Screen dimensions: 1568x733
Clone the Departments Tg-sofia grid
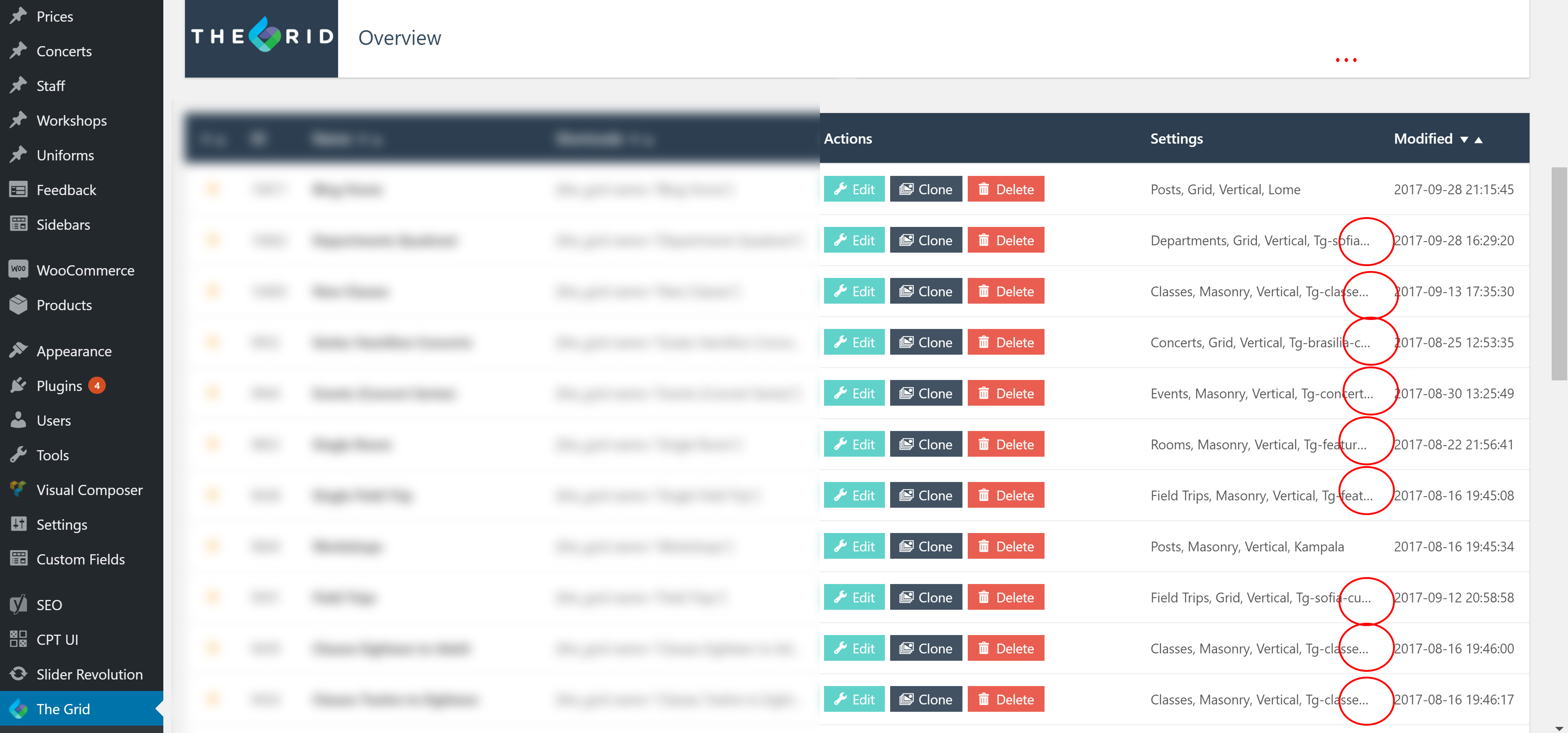point(926,240)
